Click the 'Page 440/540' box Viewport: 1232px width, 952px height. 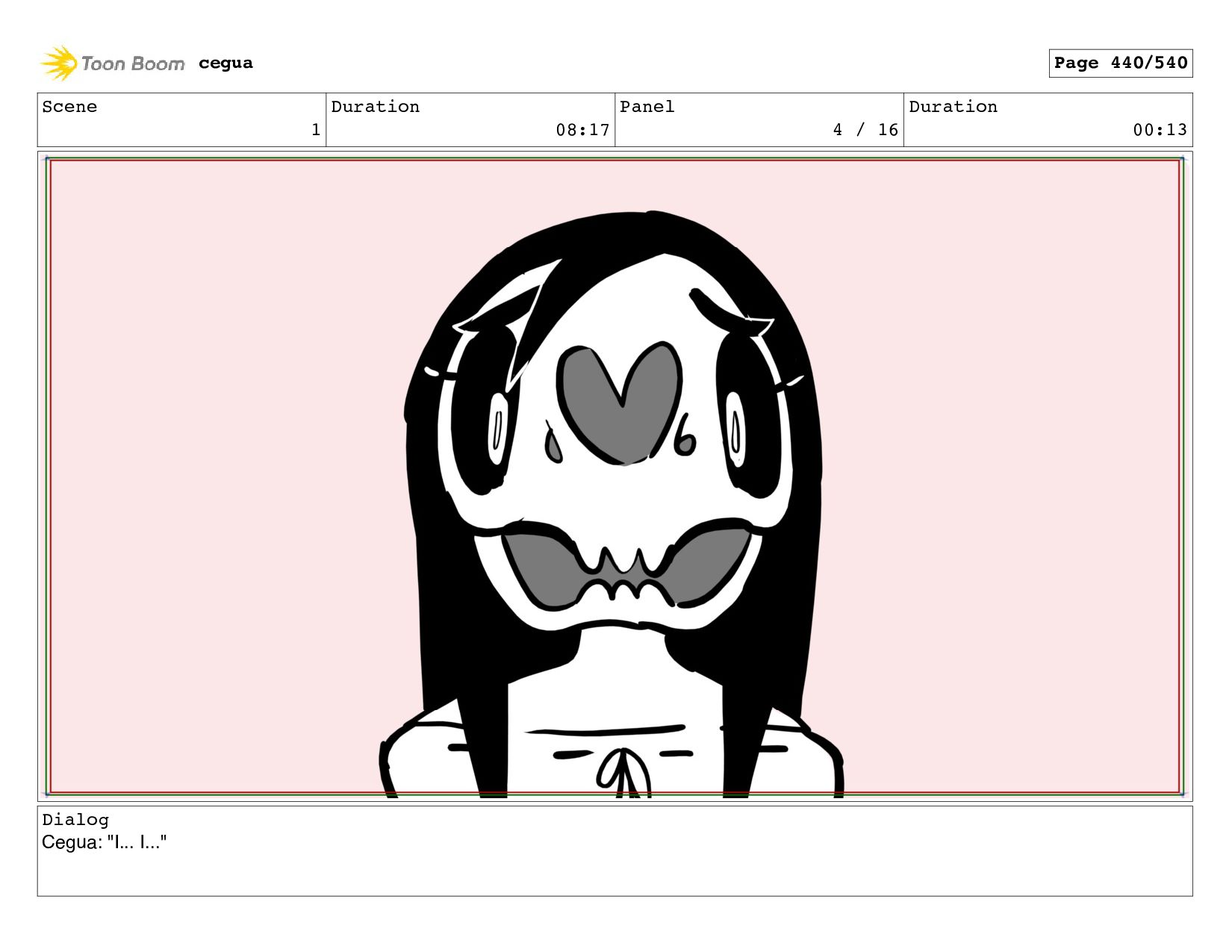pyautogui.click(x=1120, y=63)
